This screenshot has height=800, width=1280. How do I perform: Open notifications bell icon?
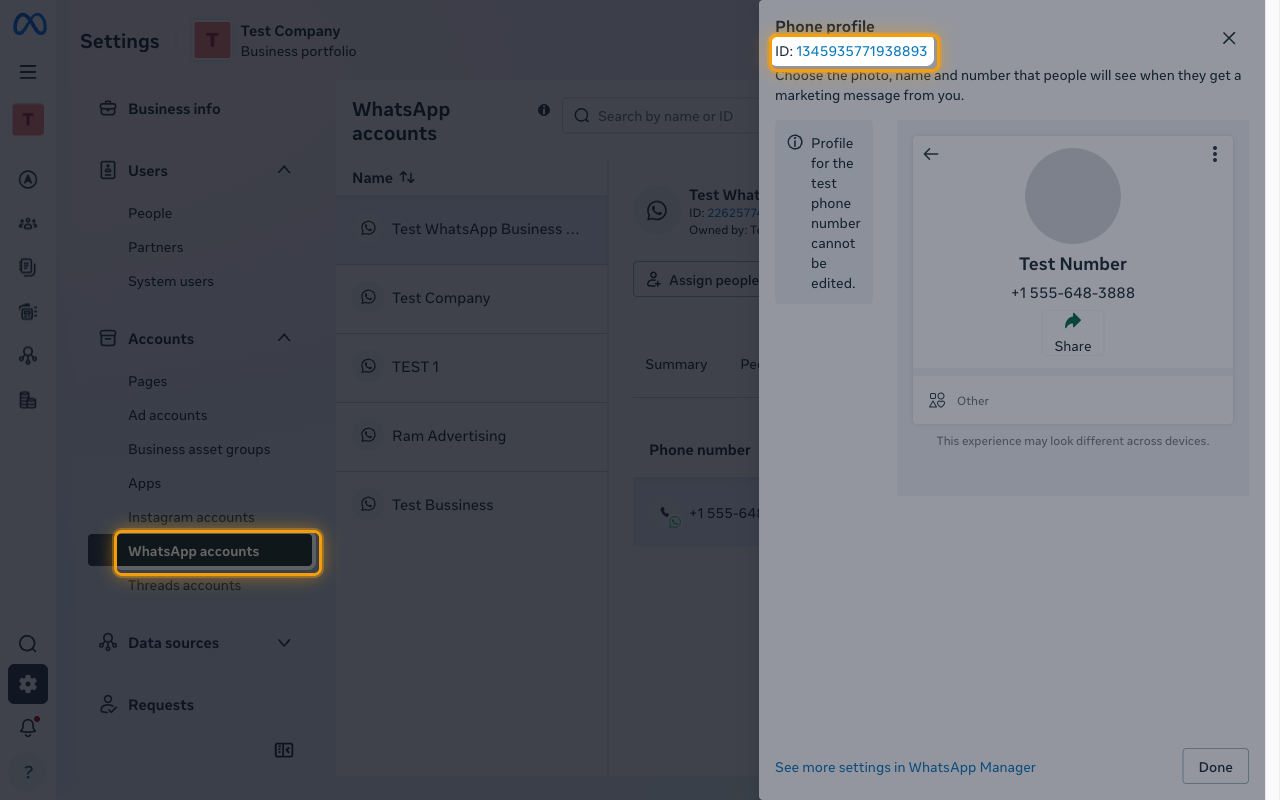(x=28, y=728)
